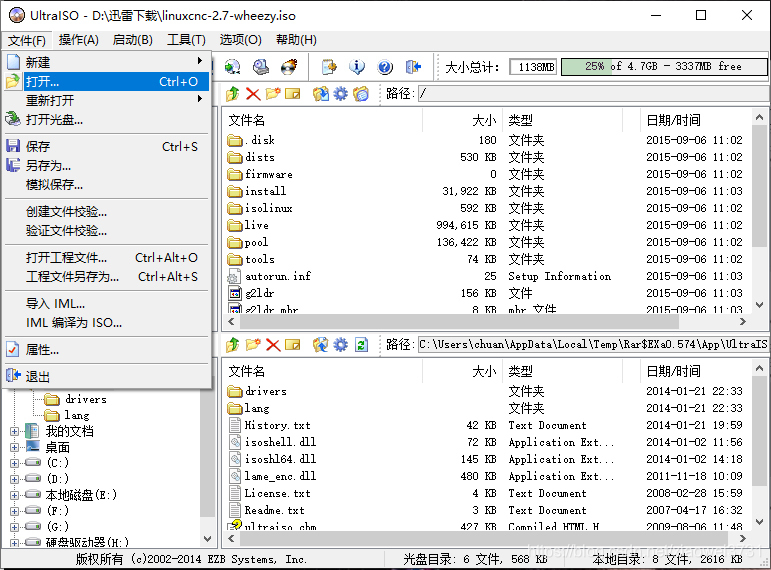771x570 pixels.
Task: Click red X delete icon in ISO pane
Action: pyautogui.click(x=253, y=93)
